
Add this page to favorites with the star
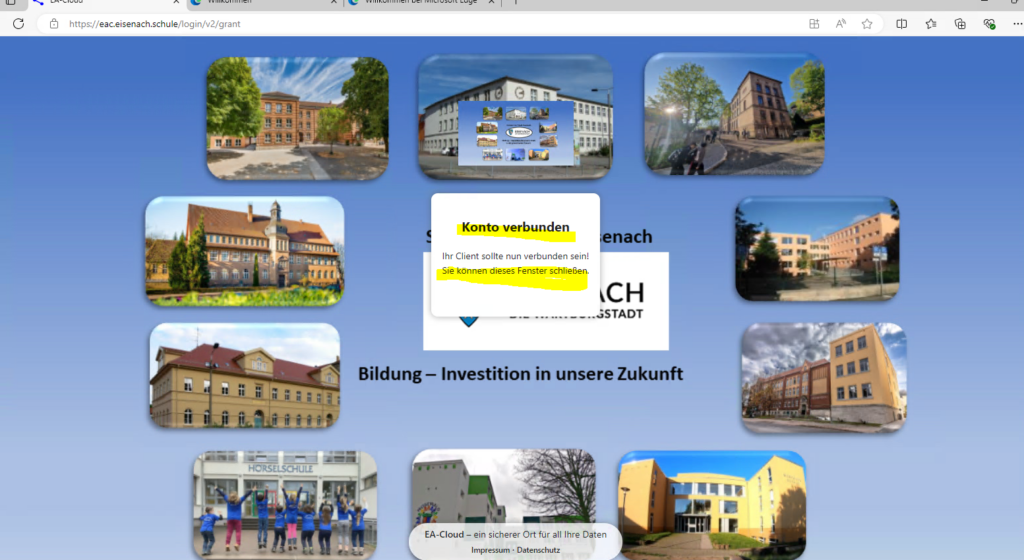point(867,23)
